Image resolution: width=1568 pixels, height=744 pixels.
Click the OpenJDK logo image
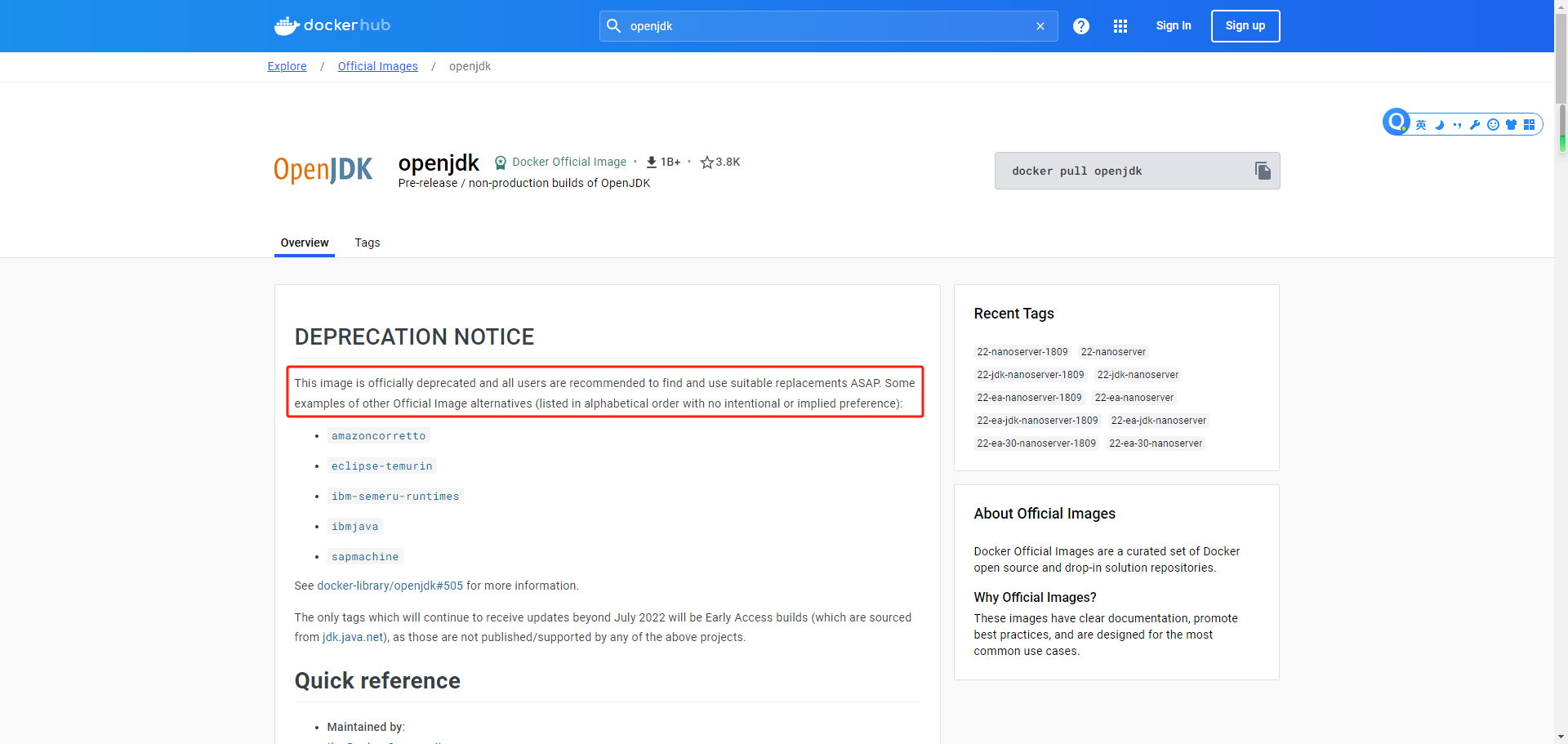[323, 170]
